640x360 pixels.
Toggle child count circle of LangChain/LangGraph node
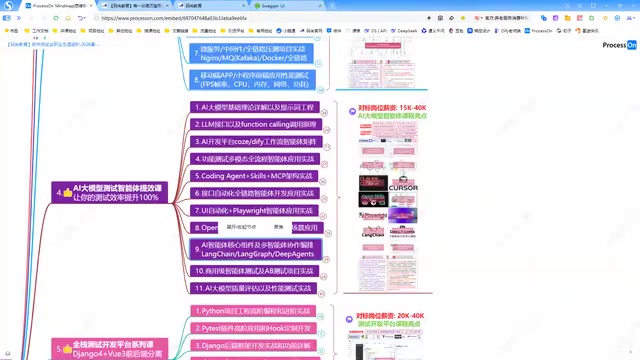(326, 259)
